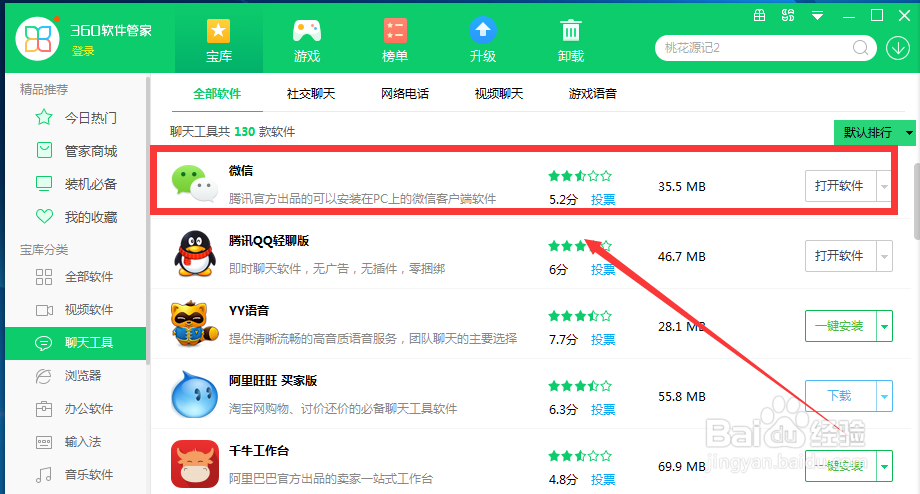The height and width of the screenshot is (494, 920).
Task: Click the 千牛工作台 app icon
Action: point(195,464)
